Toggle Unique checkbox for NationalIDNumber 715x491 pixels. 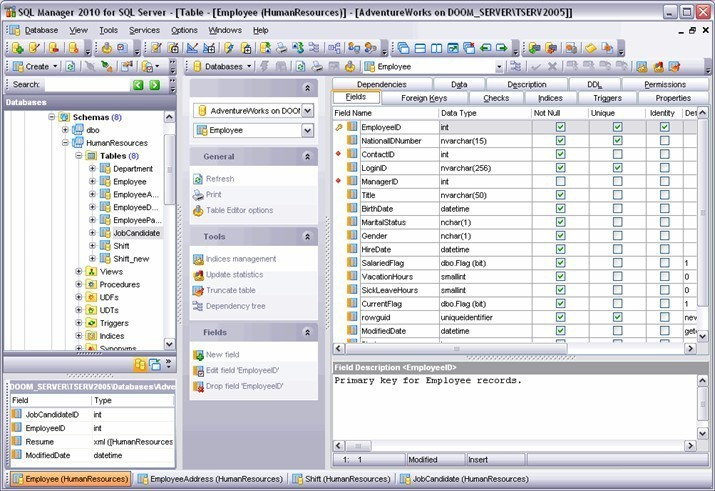tap(617, 141)
